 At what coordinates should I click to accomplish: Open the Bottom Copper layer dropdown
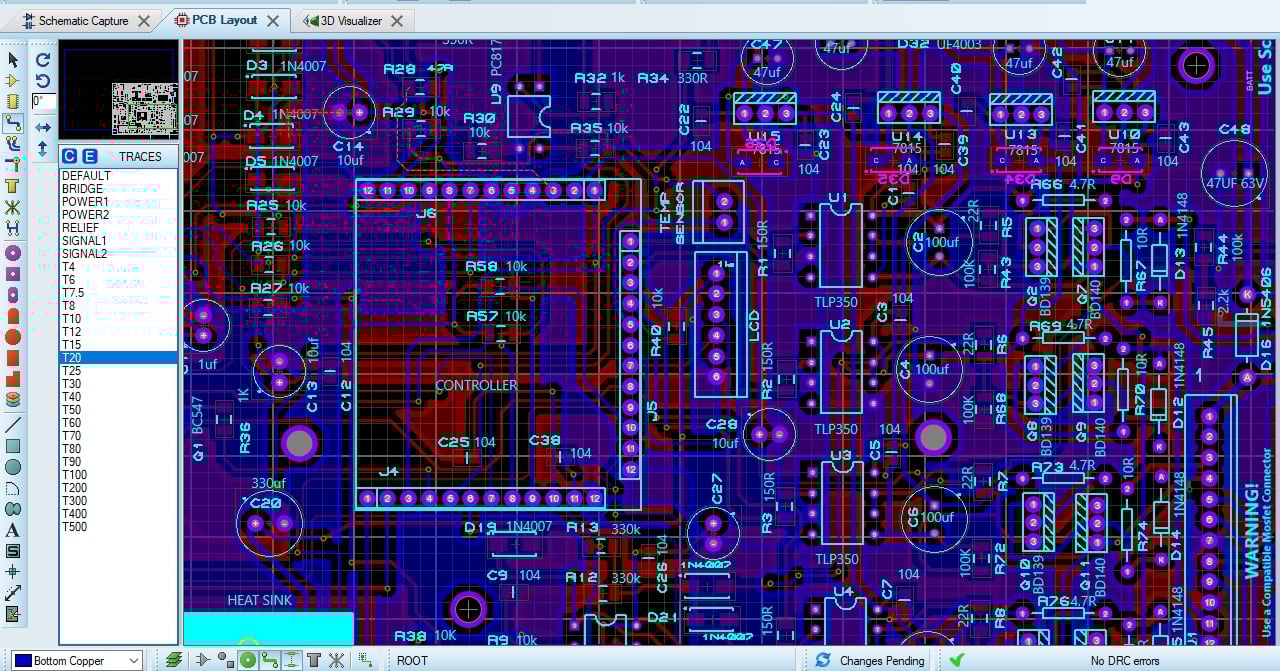(x=77, y=660)
